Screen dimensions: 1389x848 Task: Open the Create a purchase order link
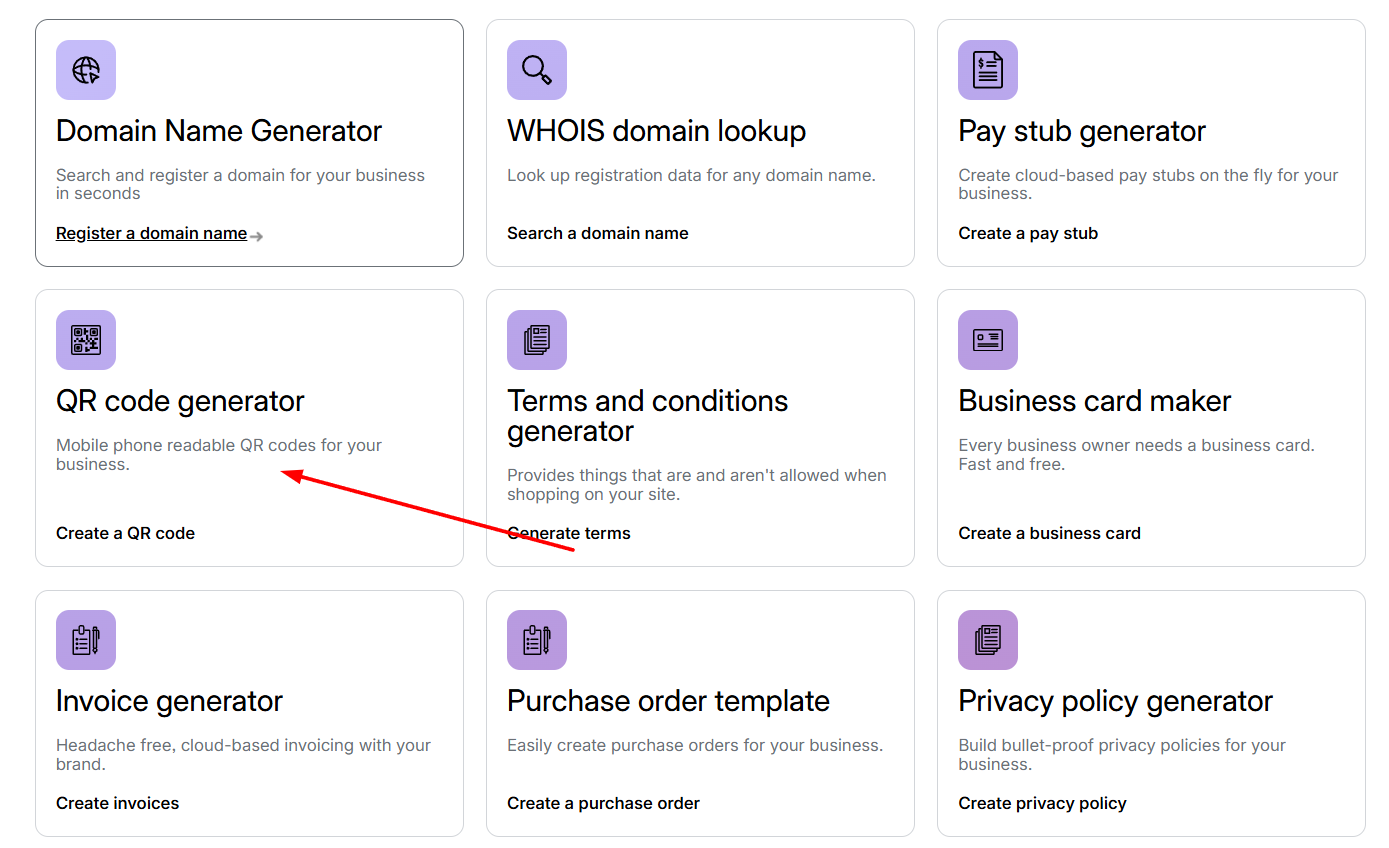click(x=603, y=803)
